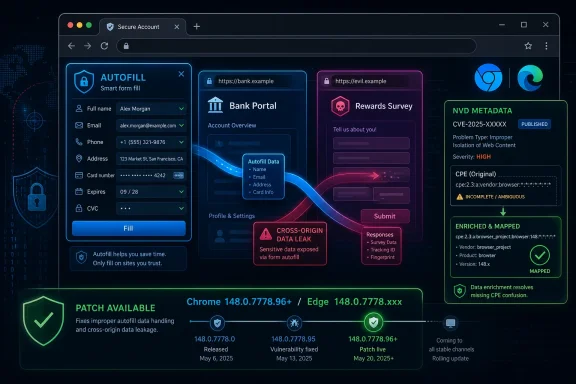Click the browser forward arrow

87,46
